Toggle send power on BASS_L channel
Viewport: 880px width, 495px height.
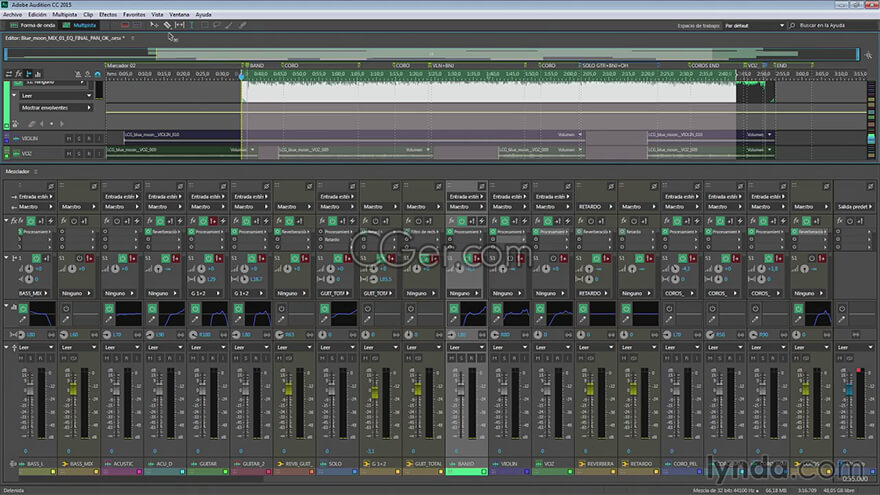pyautogui.click(x=36, y=258)
